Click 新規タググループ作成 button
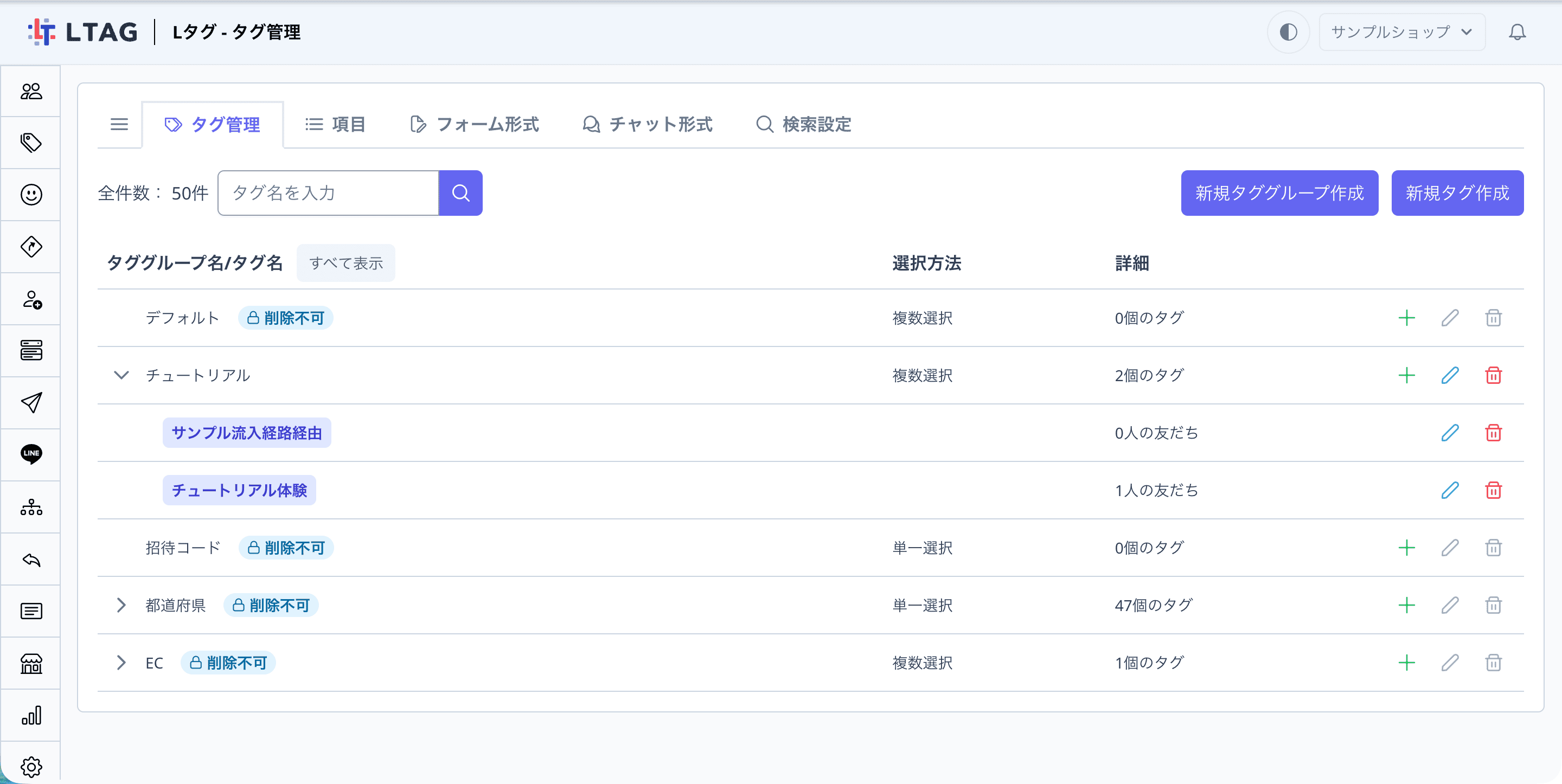This screenshot has height=784, width=1562. [1279, 193]
